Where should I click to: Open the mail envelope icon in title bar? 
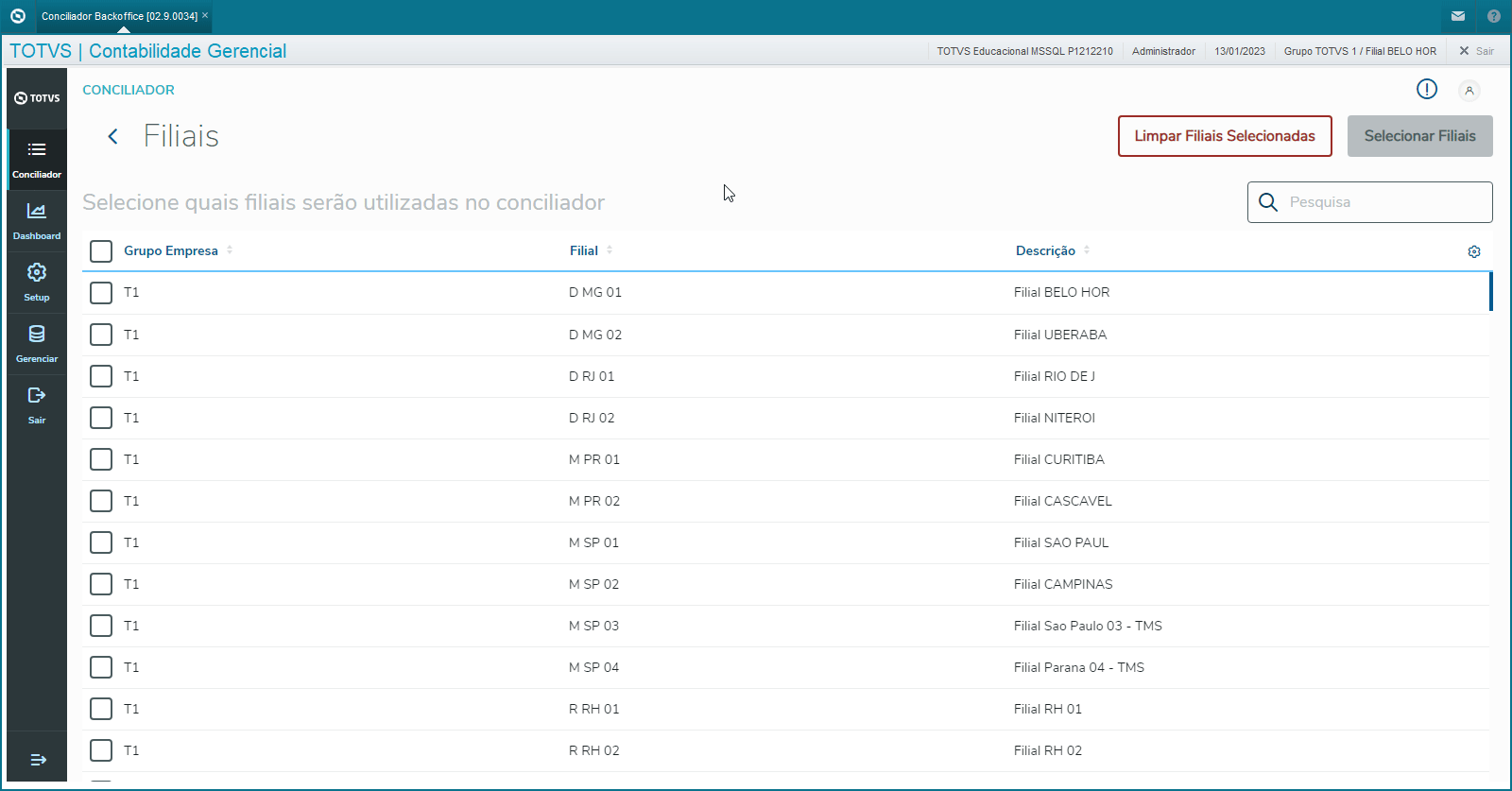[x=1458, y=16]
